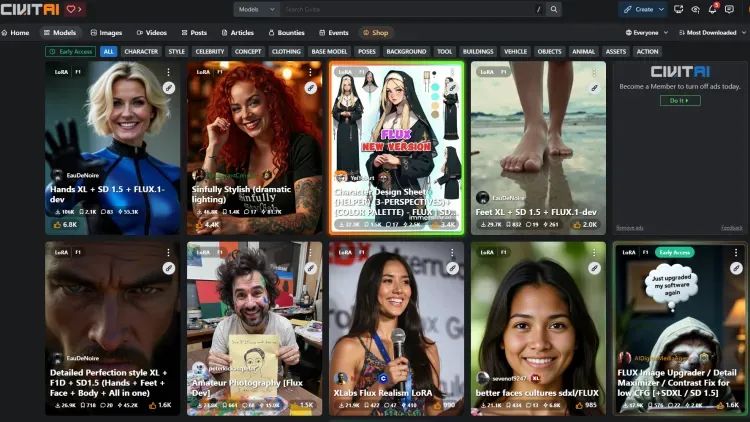Open three-dot menu on Detailed Perfection style card
Viewport: 750px width, 422px height.
[x=168, y=252]
